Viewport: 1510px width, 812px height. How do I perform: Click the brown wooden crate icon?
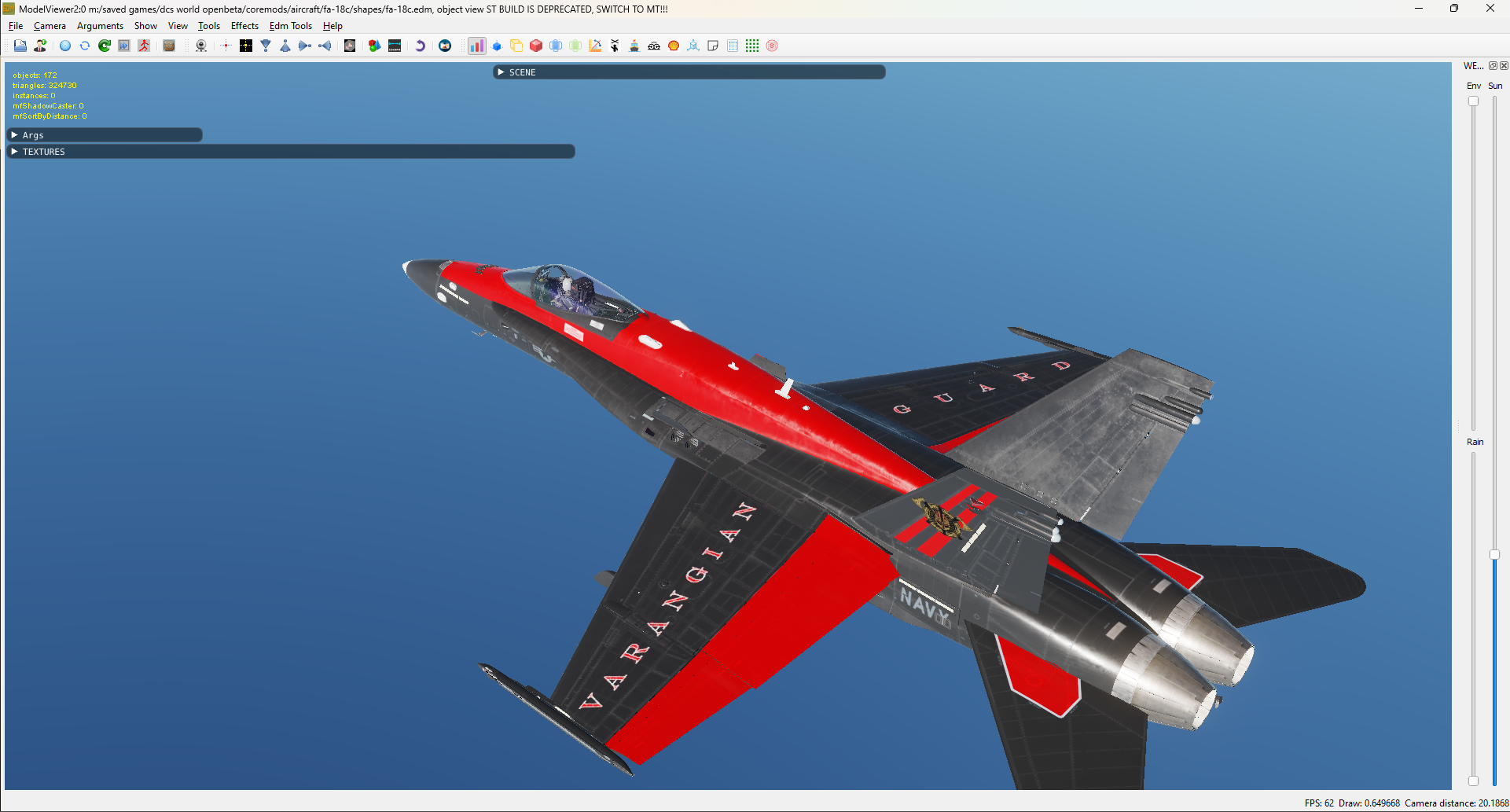point(169,46)
